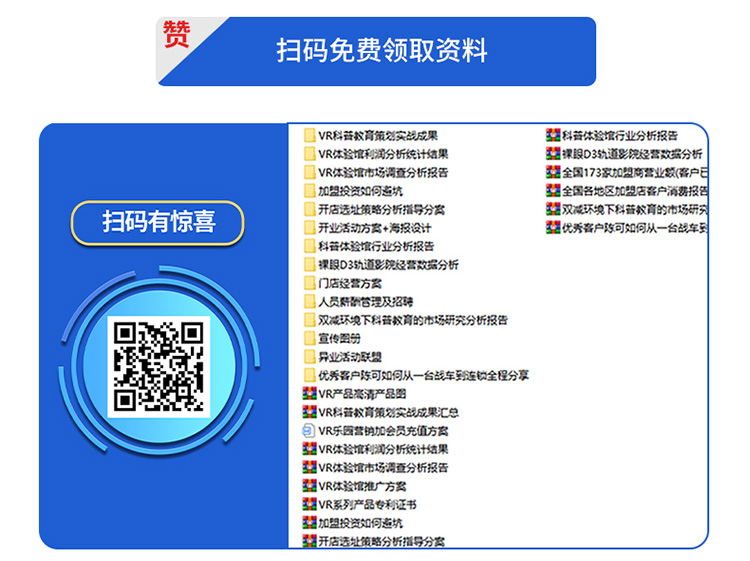Select the 门店经营方案 folder icon
The height and width of the screenshot is (561, 750).
click(310, 283)
